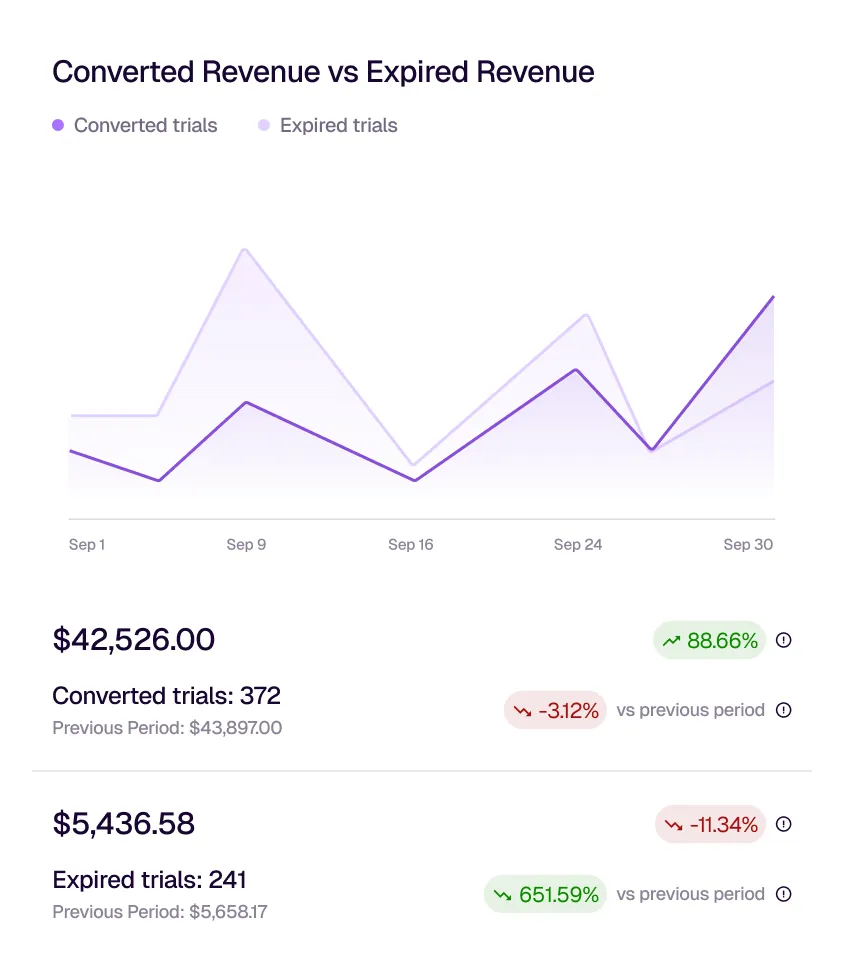The width and height of the screenshot is (844, 976).
Task: Open the -11.34% change badge for details
Action: (710, 824)
